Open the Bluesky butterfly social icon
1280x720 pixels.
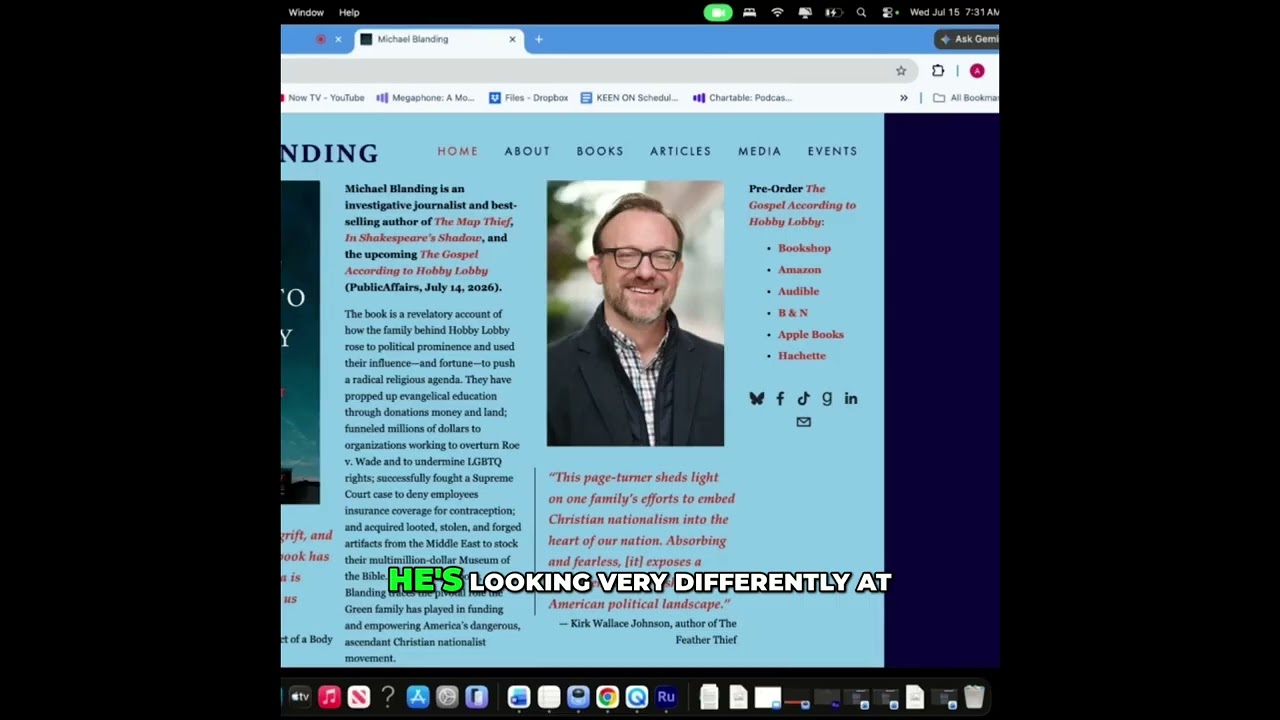coord(757,398)
